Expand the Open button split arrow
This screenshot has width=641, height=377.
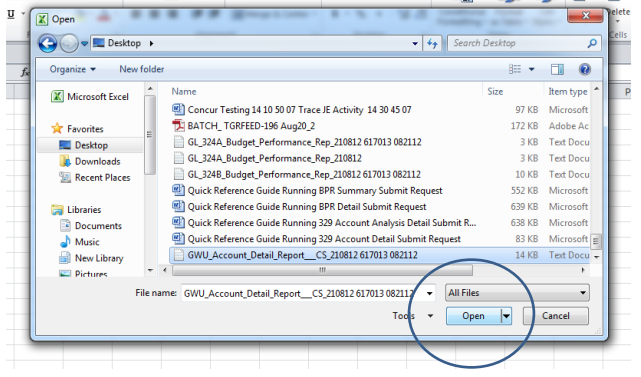click(x=506, y=316)
